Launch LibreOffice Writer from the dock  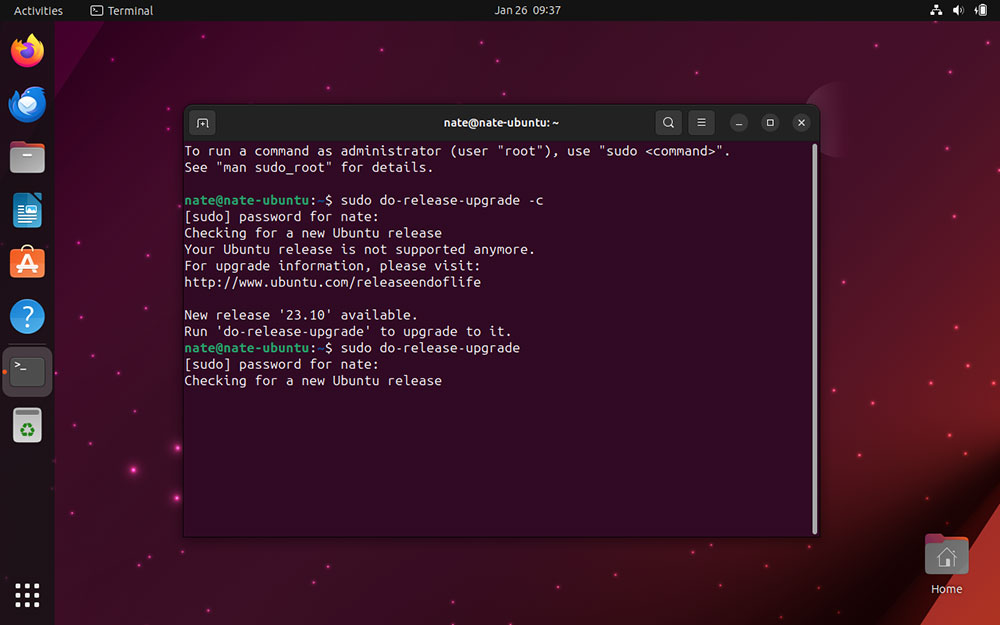[27, 210]
